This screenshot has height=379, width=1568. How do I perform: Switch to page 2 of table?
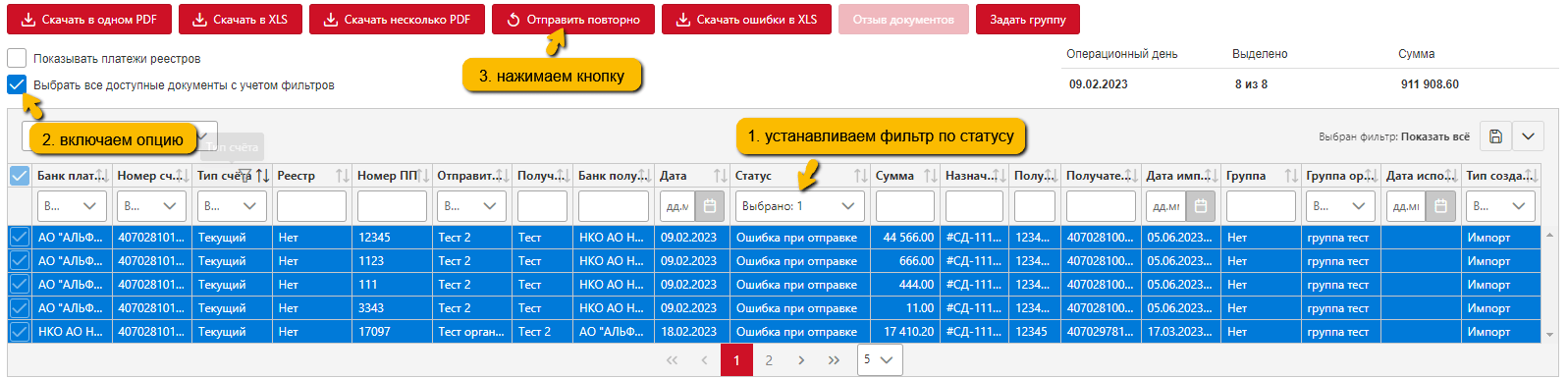click(769, 360)
